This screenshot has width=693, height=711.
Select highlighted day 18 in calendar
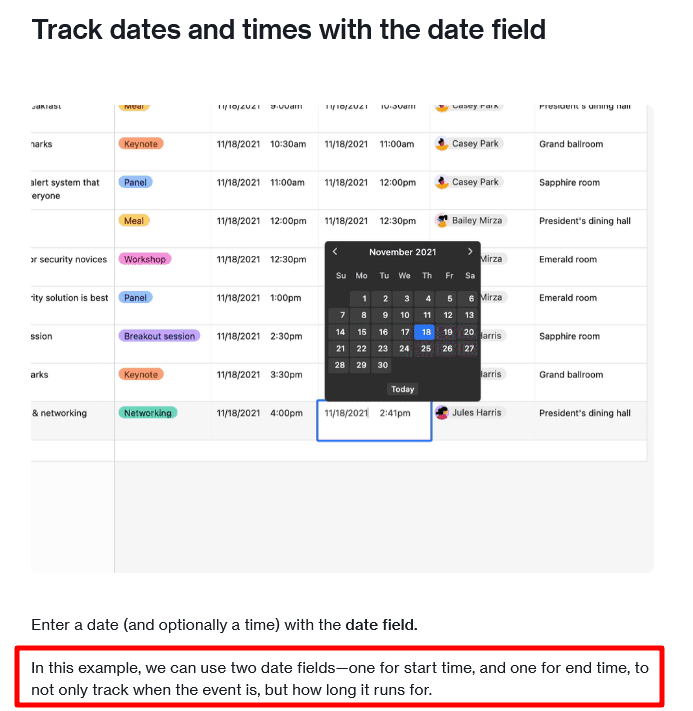pyautogui.click(x=426, y=333)
